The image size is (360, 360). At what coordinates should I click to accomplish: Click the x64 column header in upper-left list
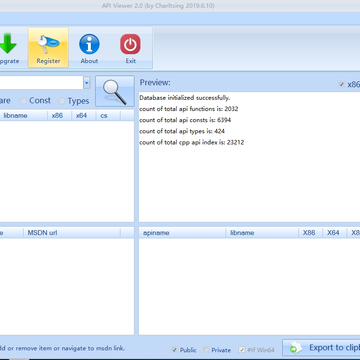coord(84,116)
